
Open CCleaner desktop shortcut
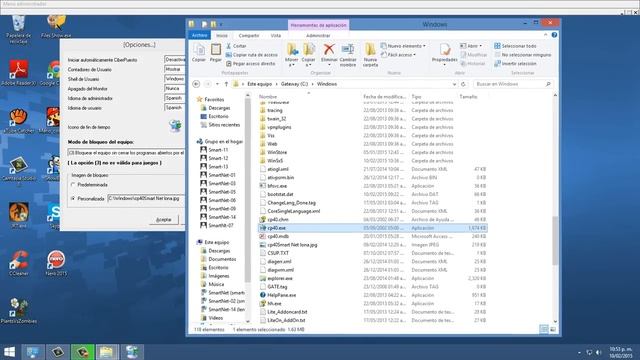pyautogui.click(x=19, y=263)
